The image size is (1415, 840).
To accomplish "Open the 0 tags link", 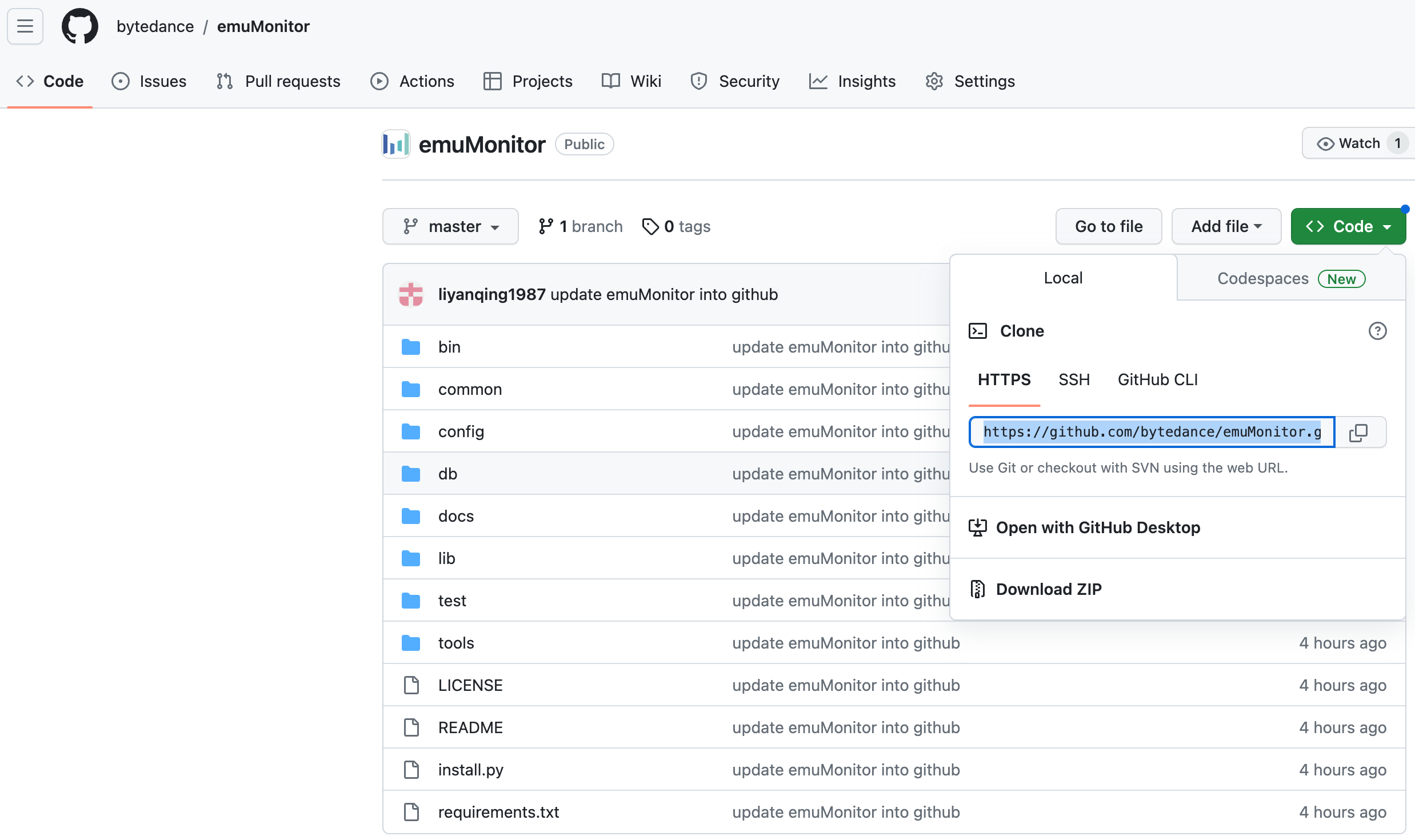I will pos(676,226).
